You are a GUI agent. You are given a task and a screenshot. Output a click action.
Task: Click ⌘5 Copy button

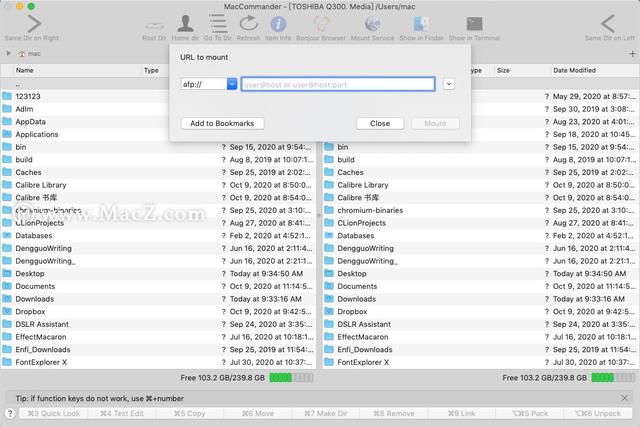coord(189,413)
